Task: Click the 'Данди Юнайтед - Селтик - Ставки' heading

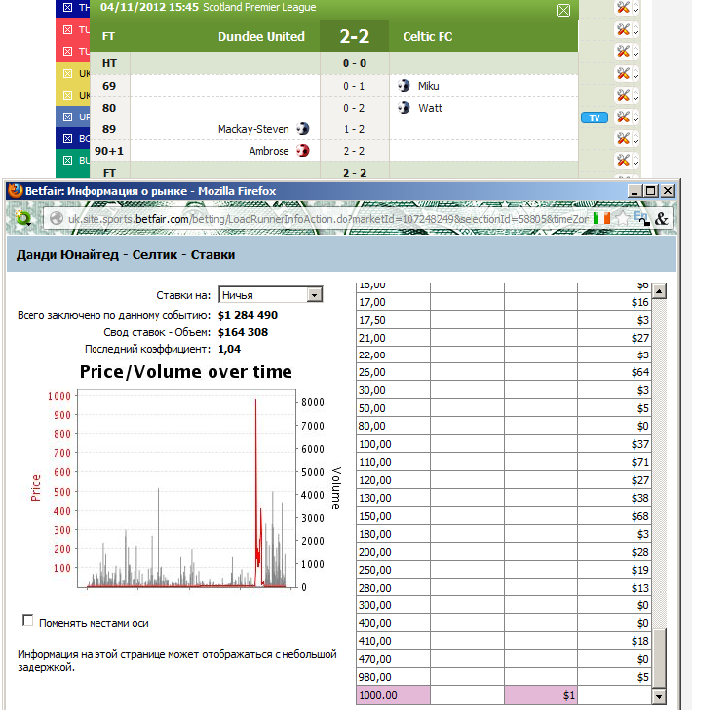Action: click(126, 254)
